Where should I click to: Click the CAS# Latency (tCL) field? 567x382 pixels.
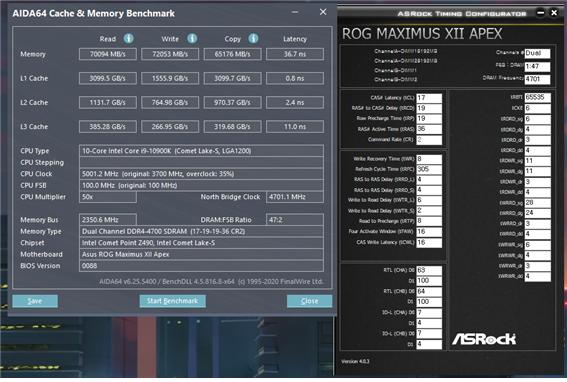point(429,98)
